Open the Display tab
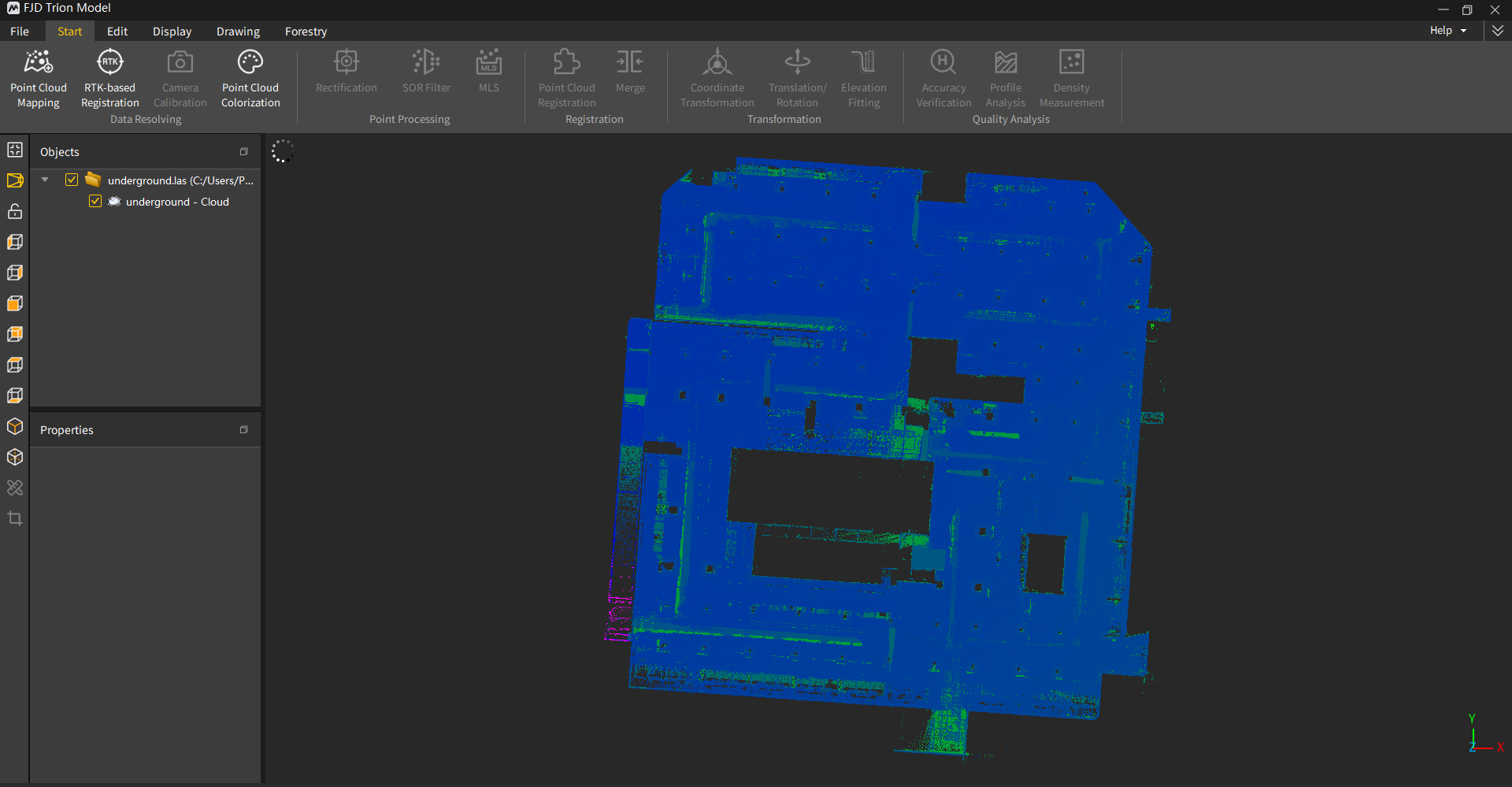Image resolution: width=1512 pixels, height=787 pixels. (x=172, y=31)
